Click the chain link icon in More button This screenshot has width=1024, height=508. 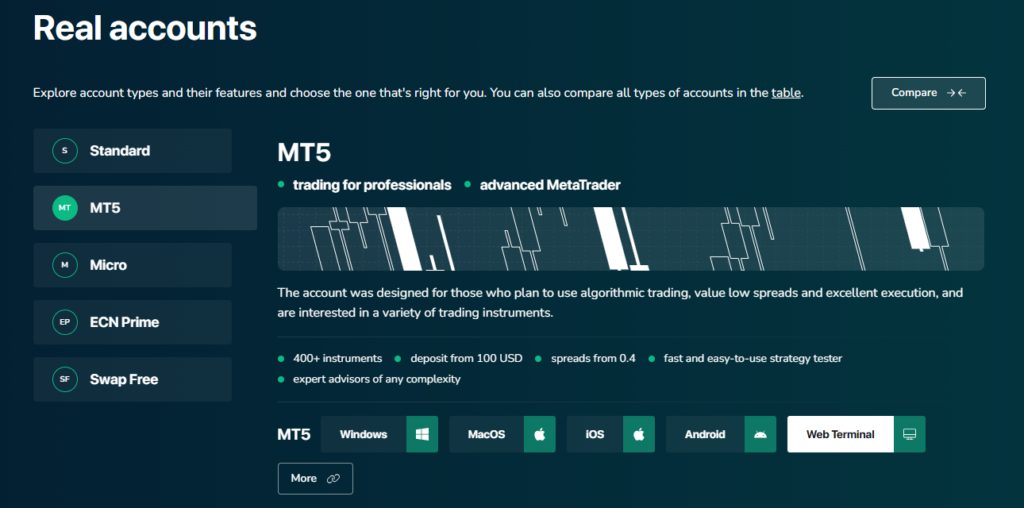click(x=333, y=479)
